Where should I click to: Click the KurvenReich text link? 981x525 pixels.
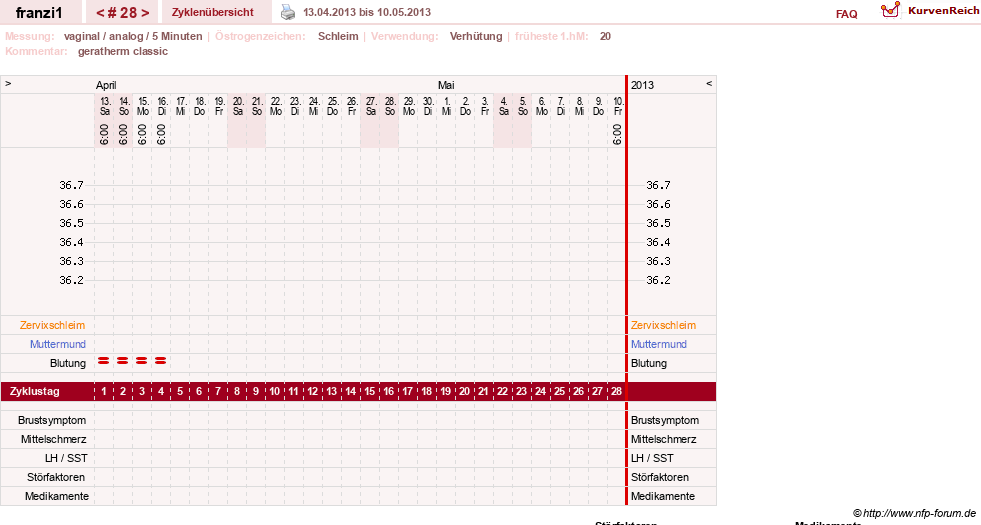943,11
